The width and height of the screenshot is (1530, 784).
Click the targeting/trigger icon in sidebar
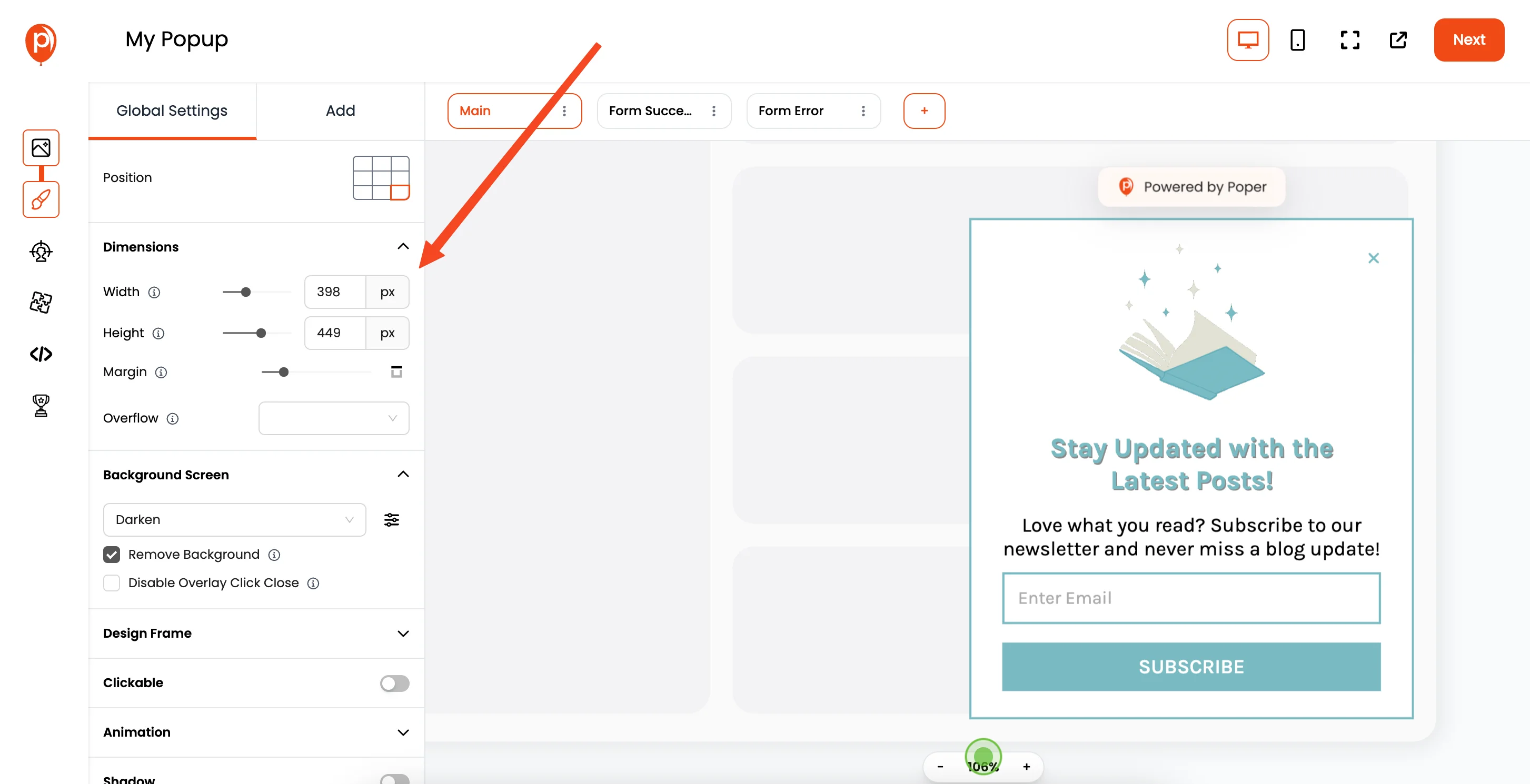click(x=40, y=252)
